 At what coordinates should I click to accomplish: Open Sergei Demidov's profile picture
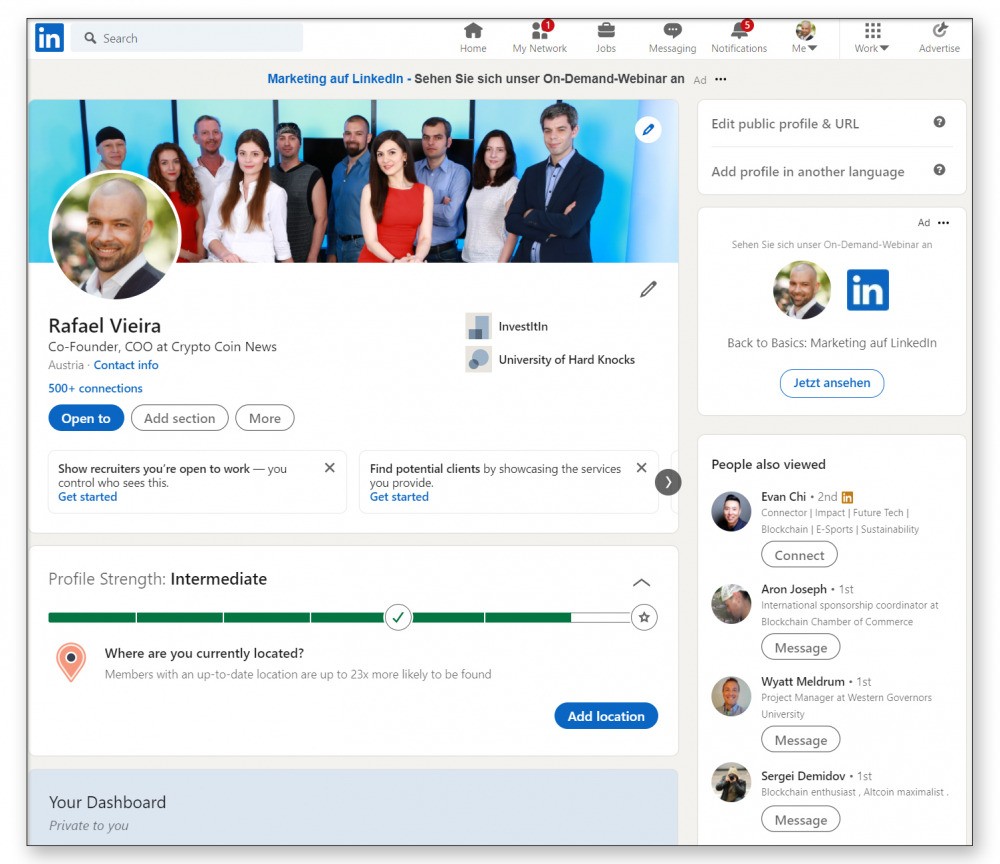[731, 782]
